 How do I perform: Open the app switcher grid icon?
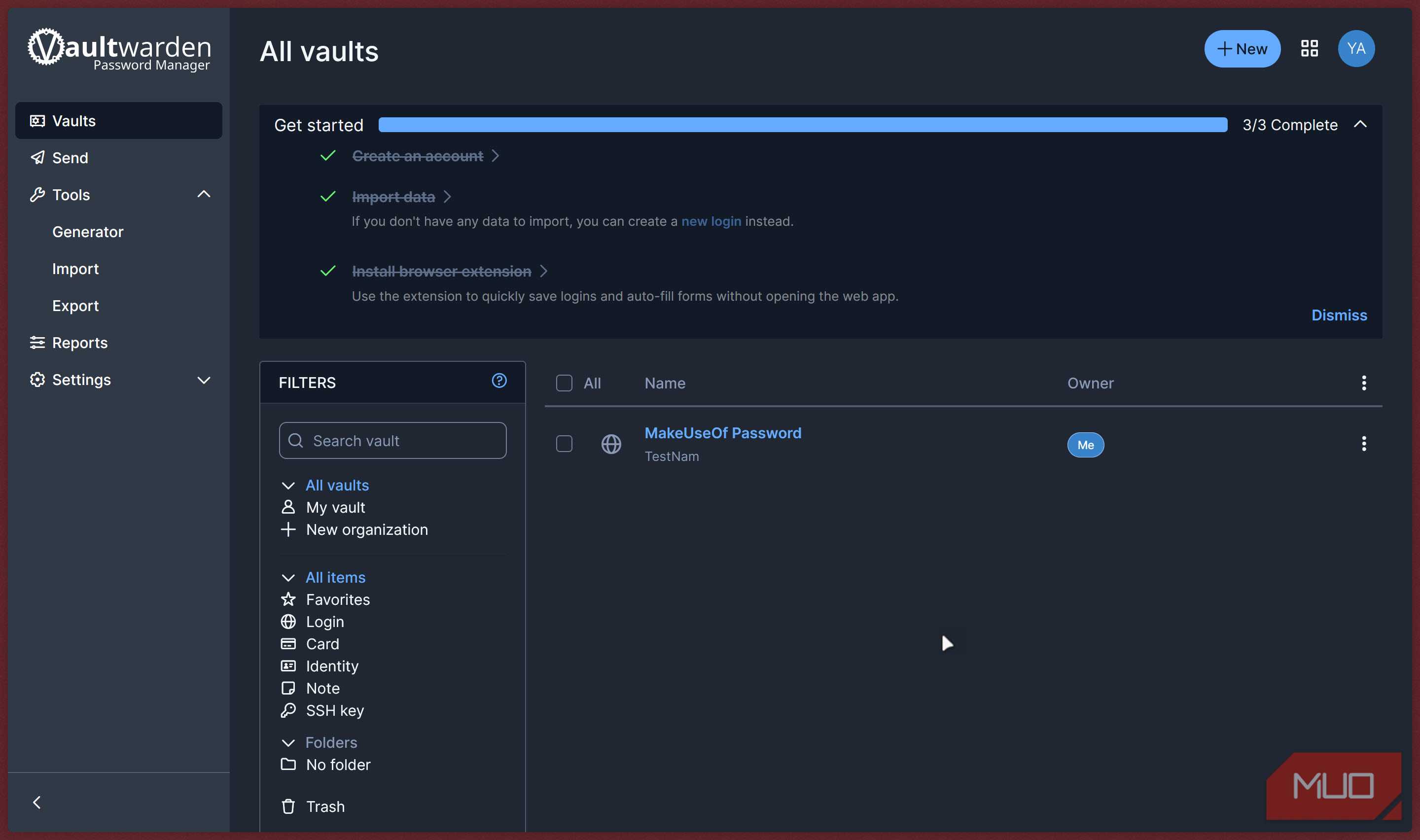(1309, 49)
